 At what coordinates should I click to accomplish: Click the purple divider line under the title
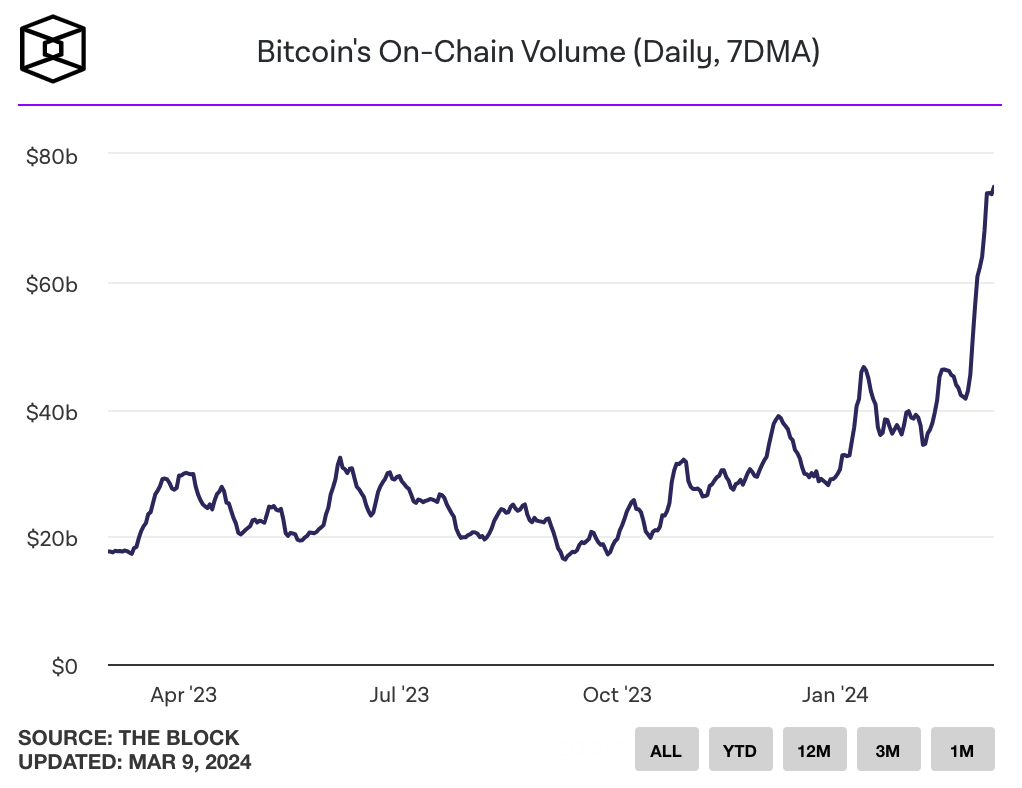(x=510, y=104)
